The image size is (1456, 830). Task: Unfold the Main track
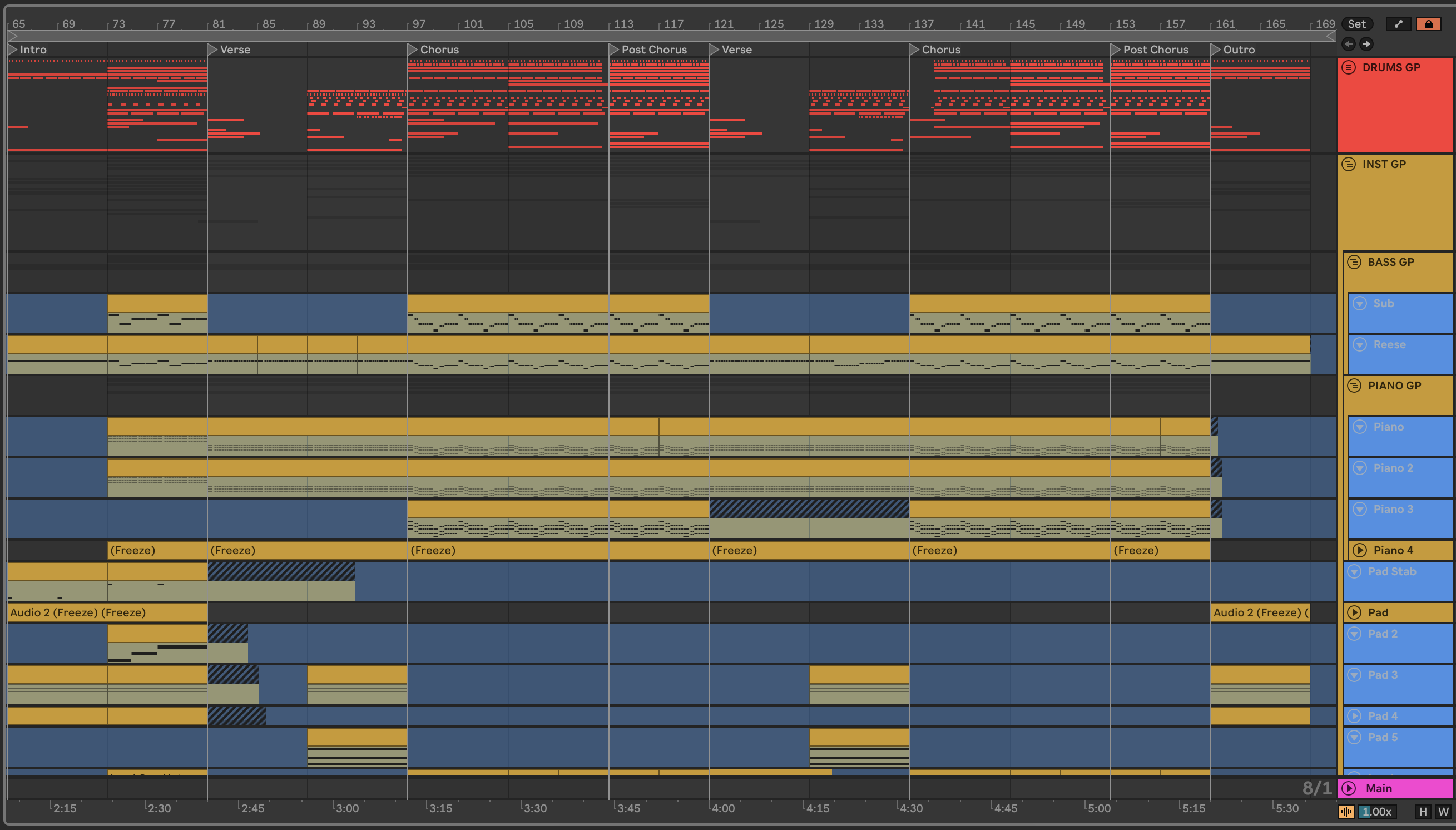(1348, 788)
